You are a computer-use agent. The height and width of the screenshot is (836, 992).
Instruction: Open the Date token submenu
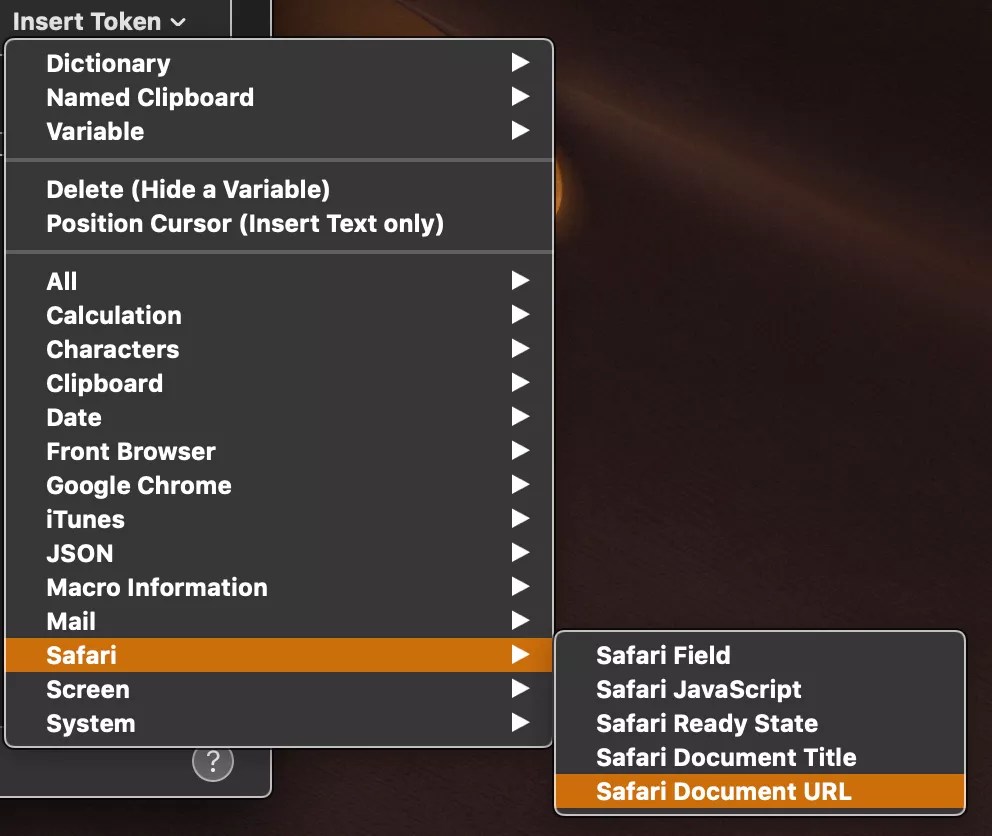[x=73, y=417]
